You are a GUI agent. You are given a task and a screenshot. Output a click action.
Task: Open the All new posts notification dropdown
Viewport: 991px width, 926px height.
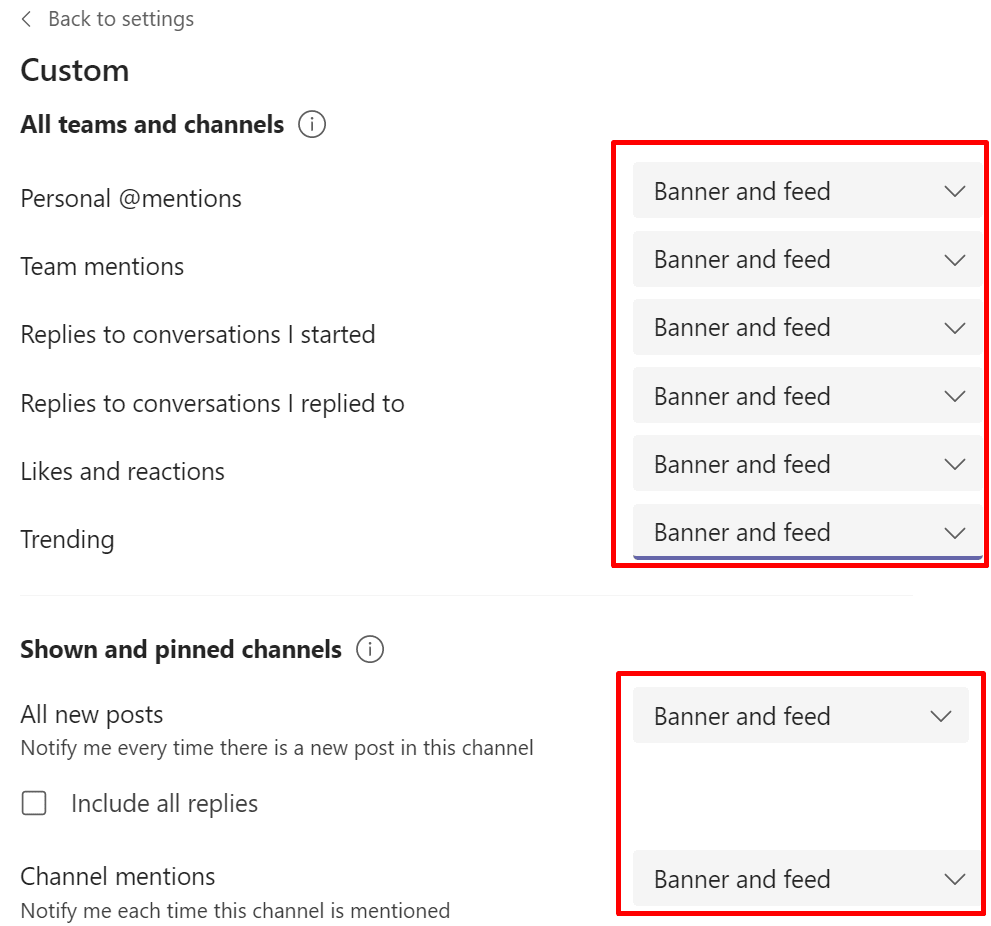801,716
